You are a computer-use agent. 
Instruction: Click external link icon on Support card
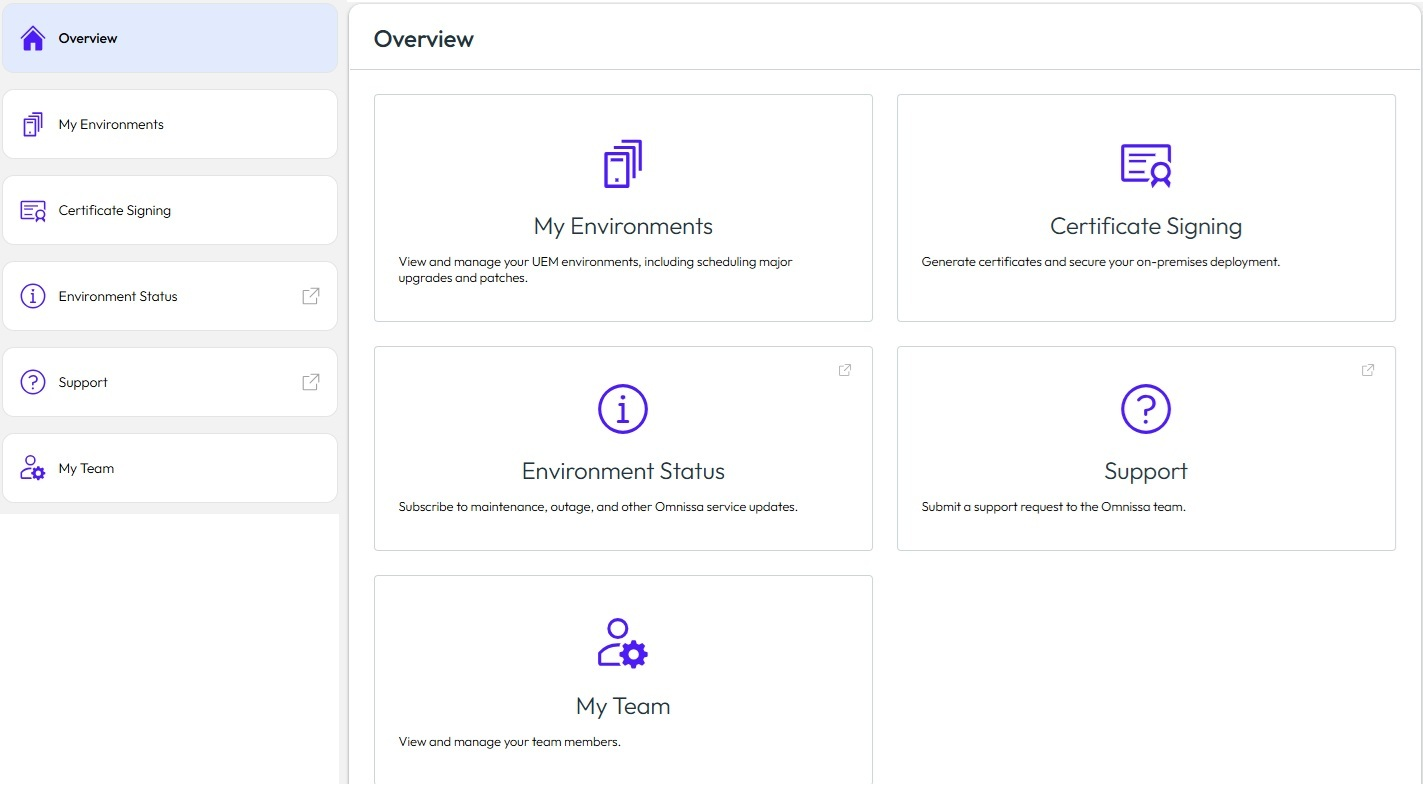click(1368, 370)
